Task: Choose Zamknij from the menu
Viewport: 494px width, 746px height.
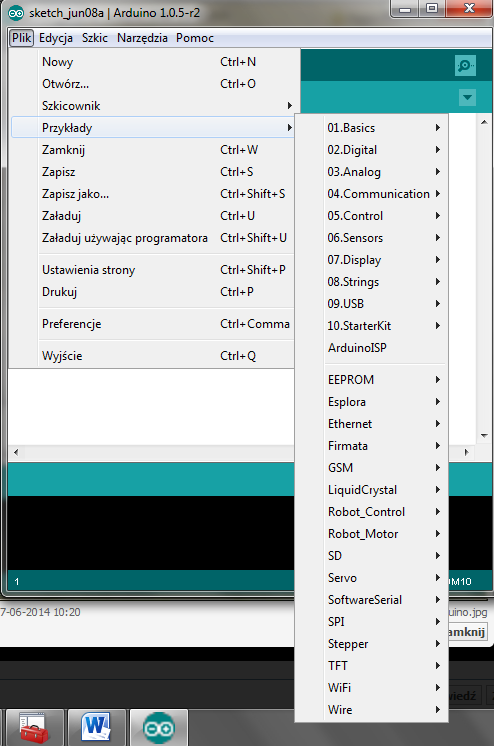Action: 152,150
